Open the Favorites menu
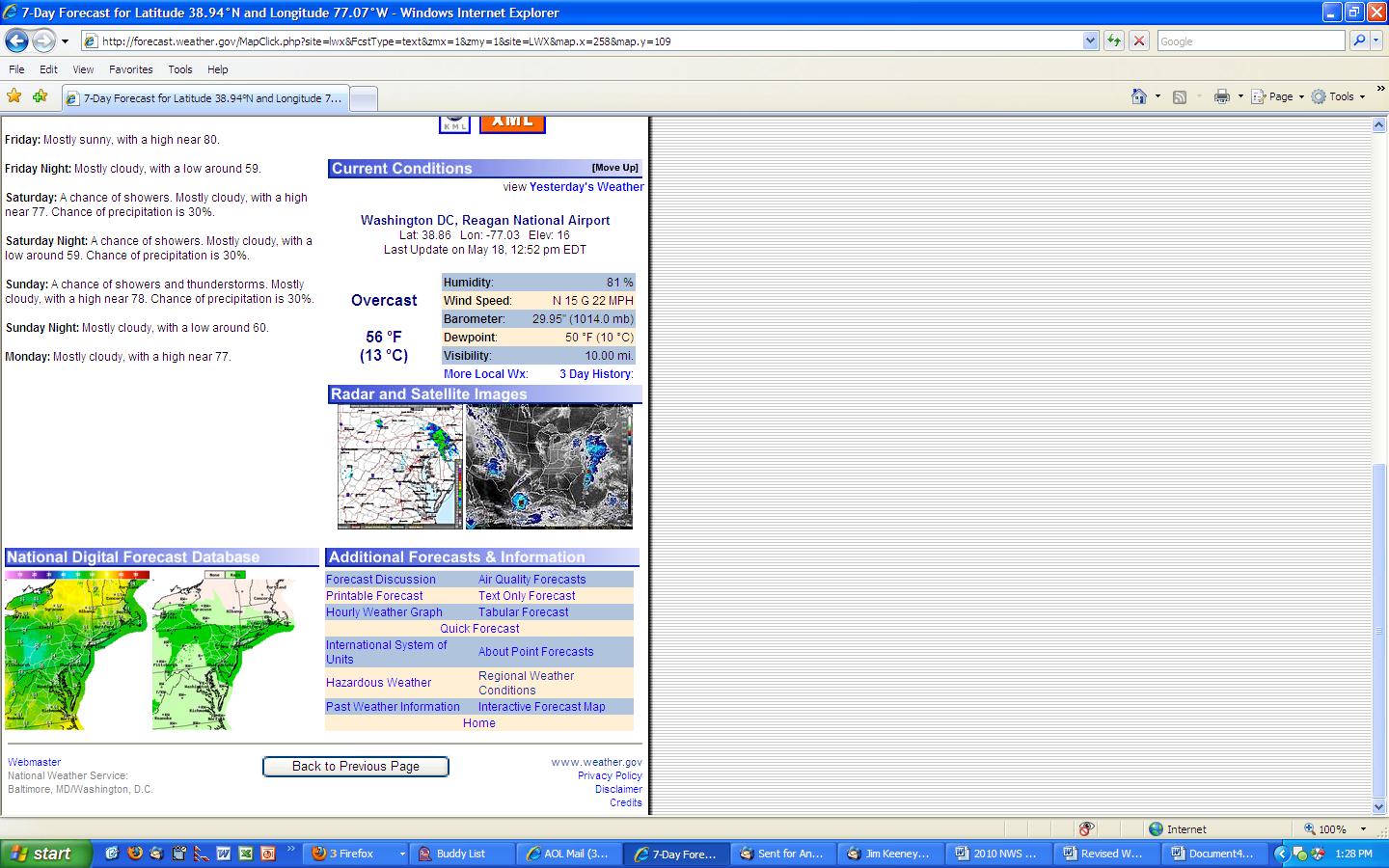Screen dimensions: 1389x868 tap(130, 69)
